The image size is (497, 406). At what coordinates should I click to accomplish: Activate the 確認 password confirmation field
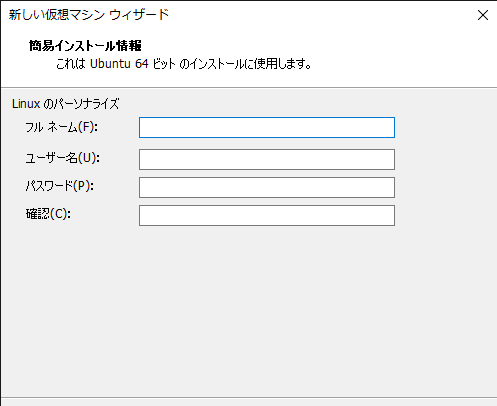click(267, 215)
